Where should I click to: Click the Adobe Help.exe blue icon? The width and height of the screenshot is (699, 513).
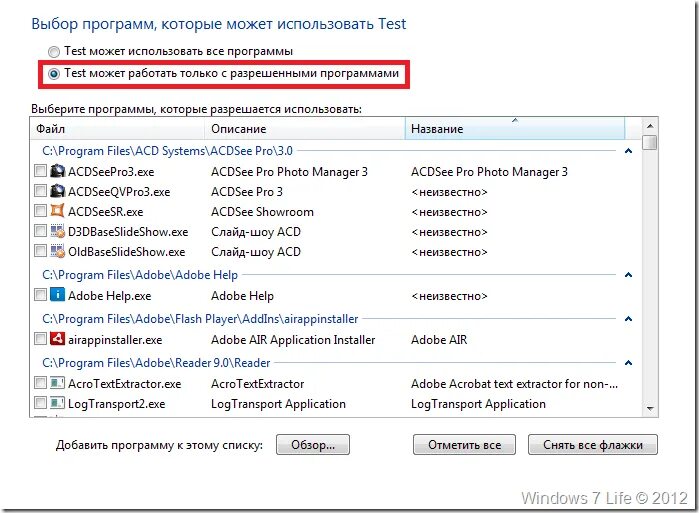[57, 296]
